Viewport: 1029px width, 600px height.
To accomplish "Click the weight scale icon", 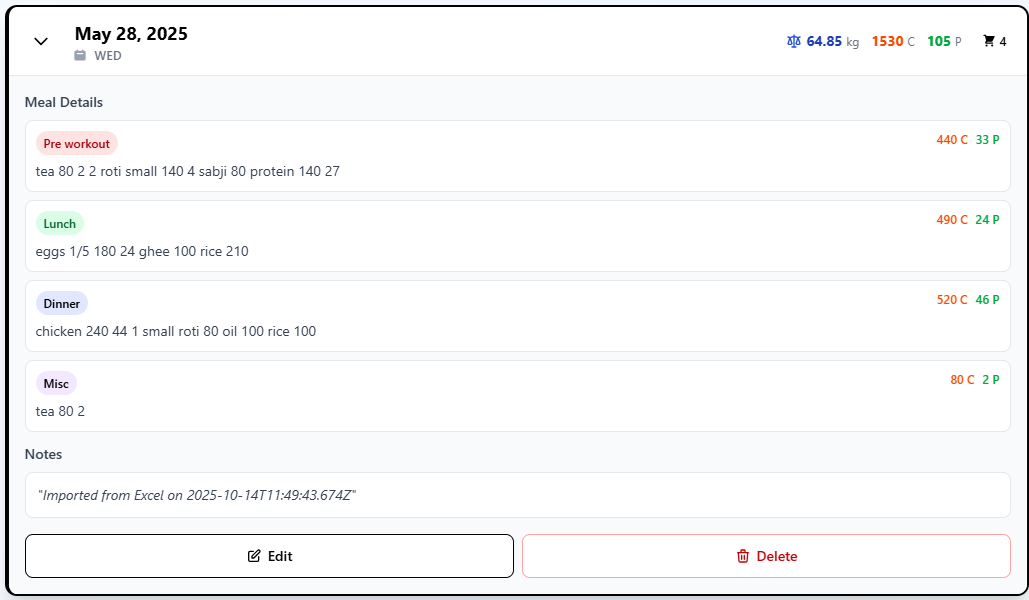I will point(794,42).
